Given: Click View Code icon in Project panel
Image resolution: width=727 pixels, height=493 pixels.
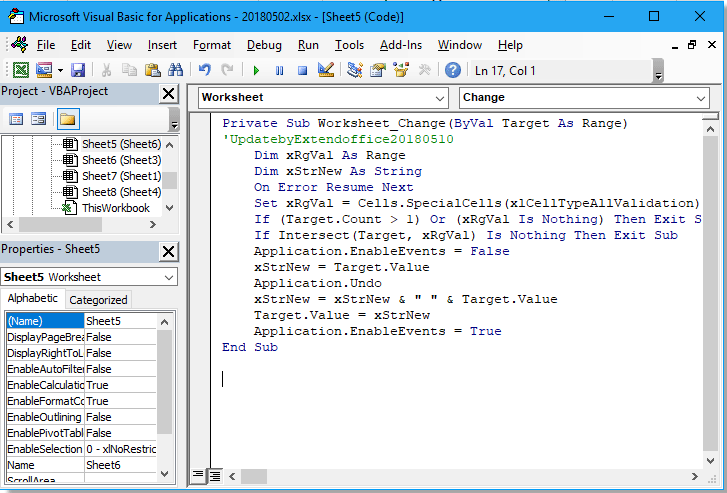Looking at the screenshot, I should tap(16, 119).
